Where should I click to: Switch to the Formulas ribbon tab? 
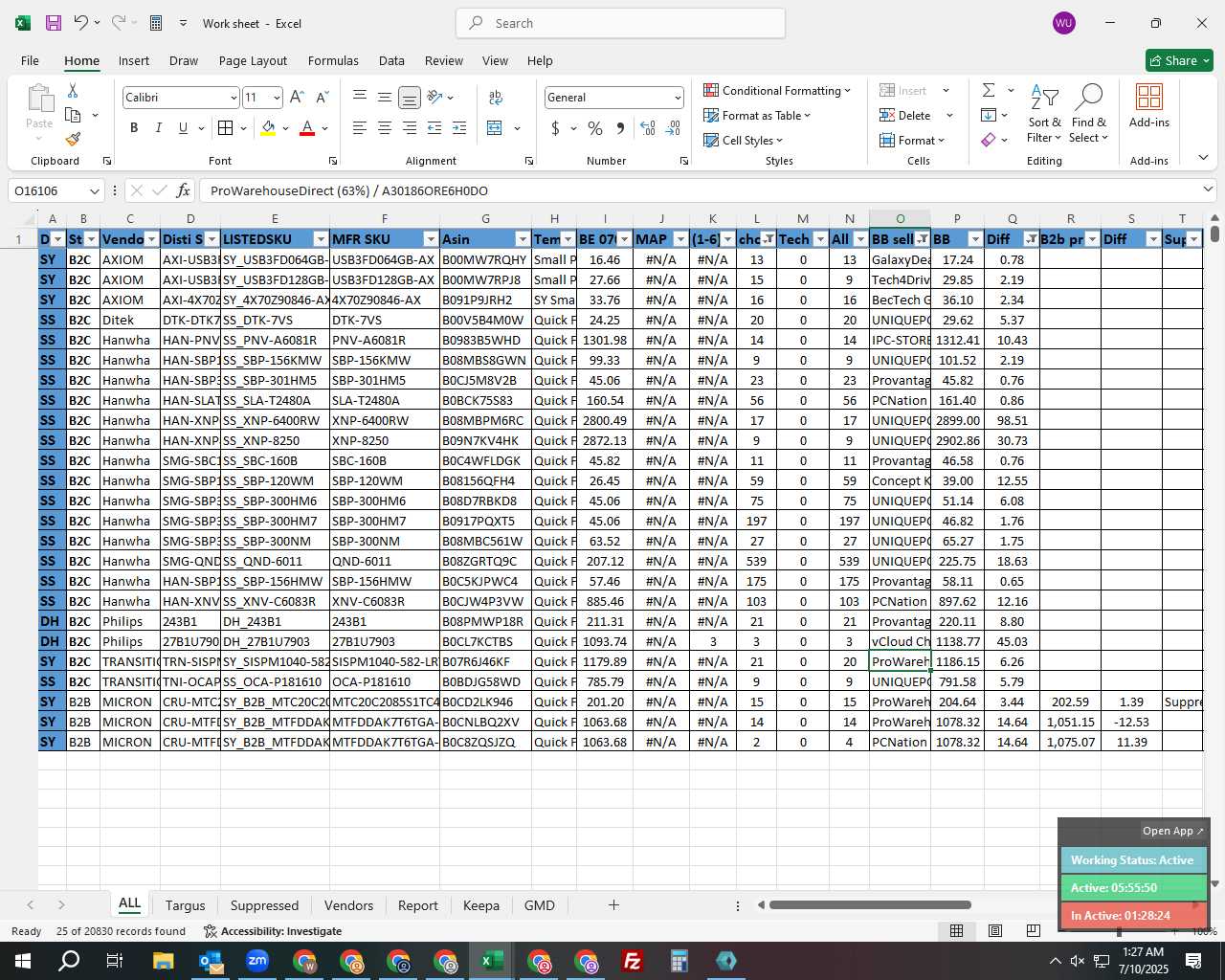click(333, 60)
